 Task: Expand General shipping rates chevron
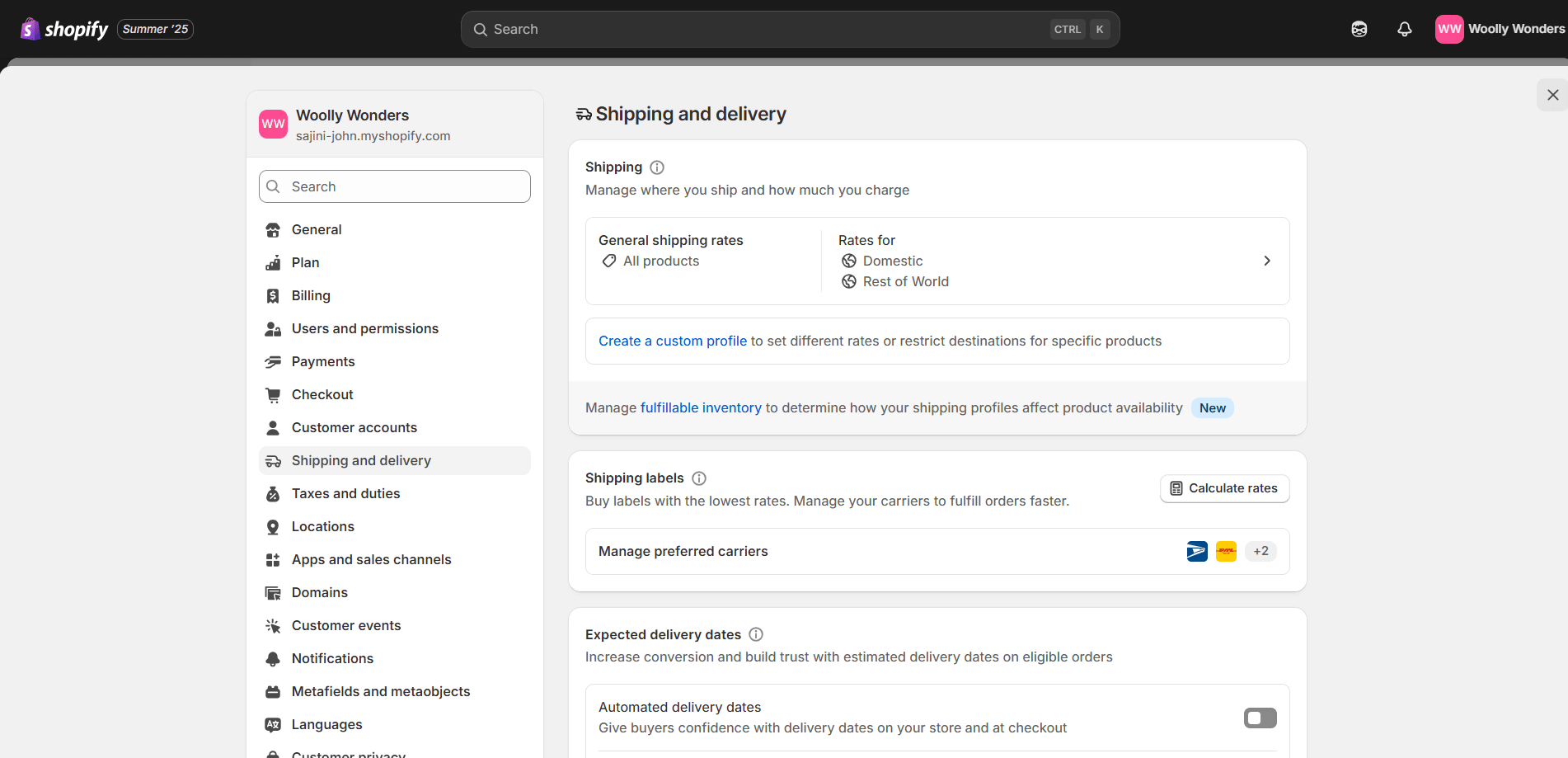click(x=1267, y=261)
